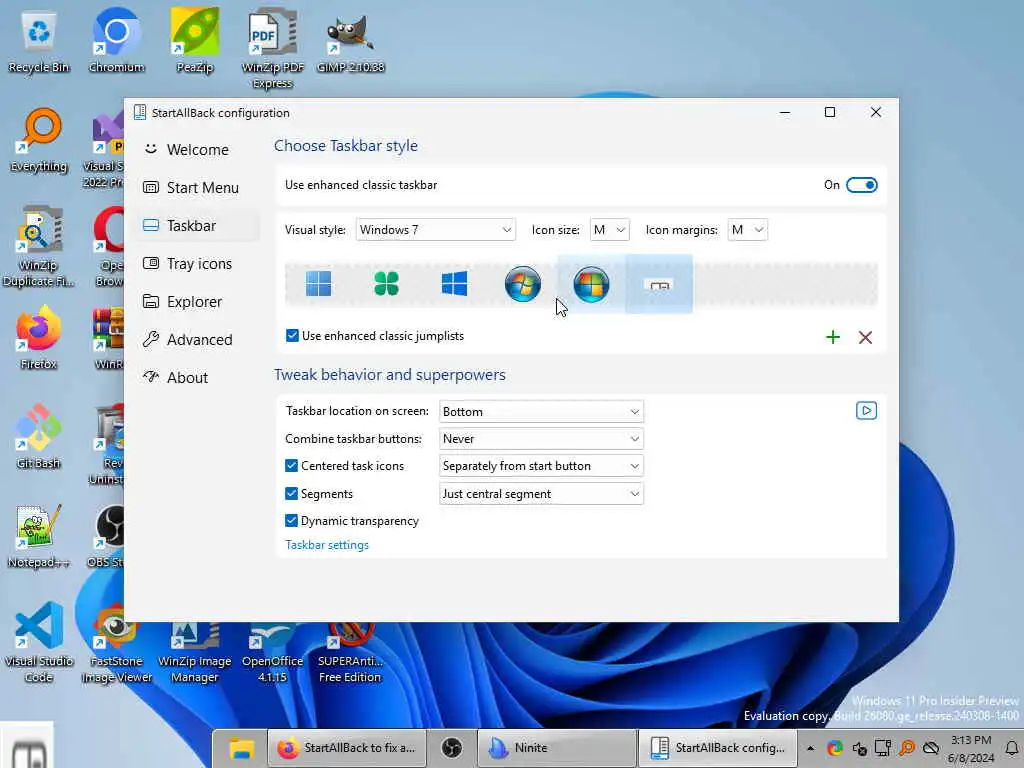Open the Just central segment dropdown
The image size is (1024, 768).
pyautogui.click(x=541, y=494)
